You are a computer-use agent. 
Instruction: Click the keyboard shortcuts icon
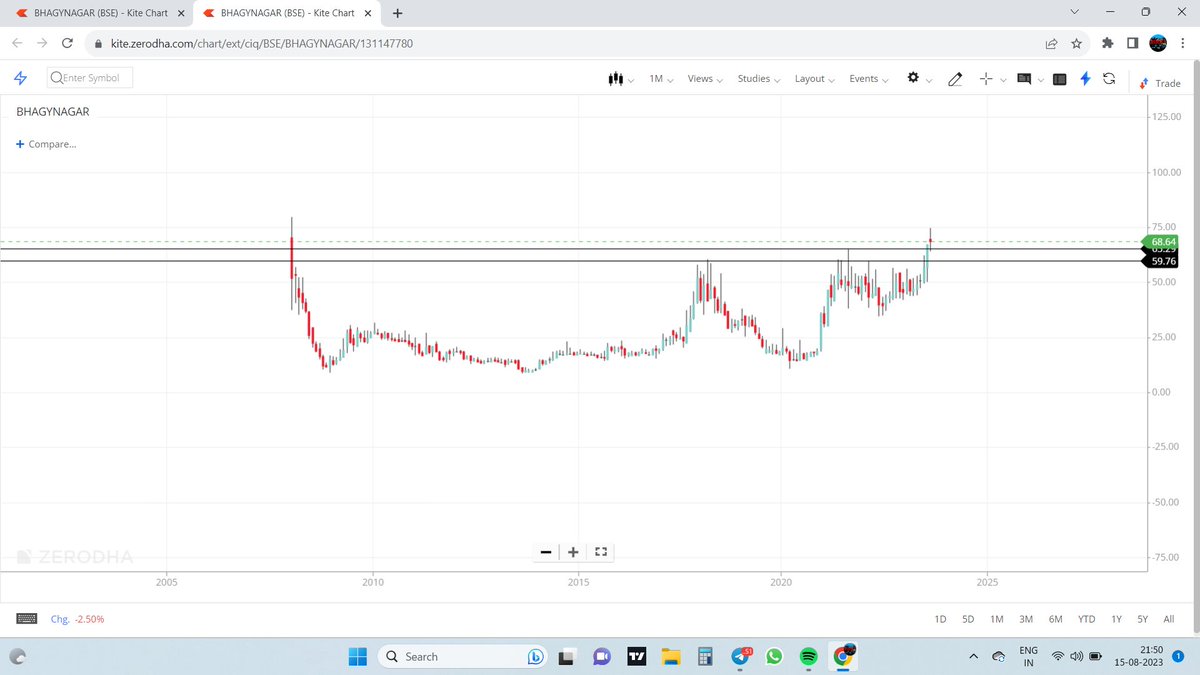(27, 619)
